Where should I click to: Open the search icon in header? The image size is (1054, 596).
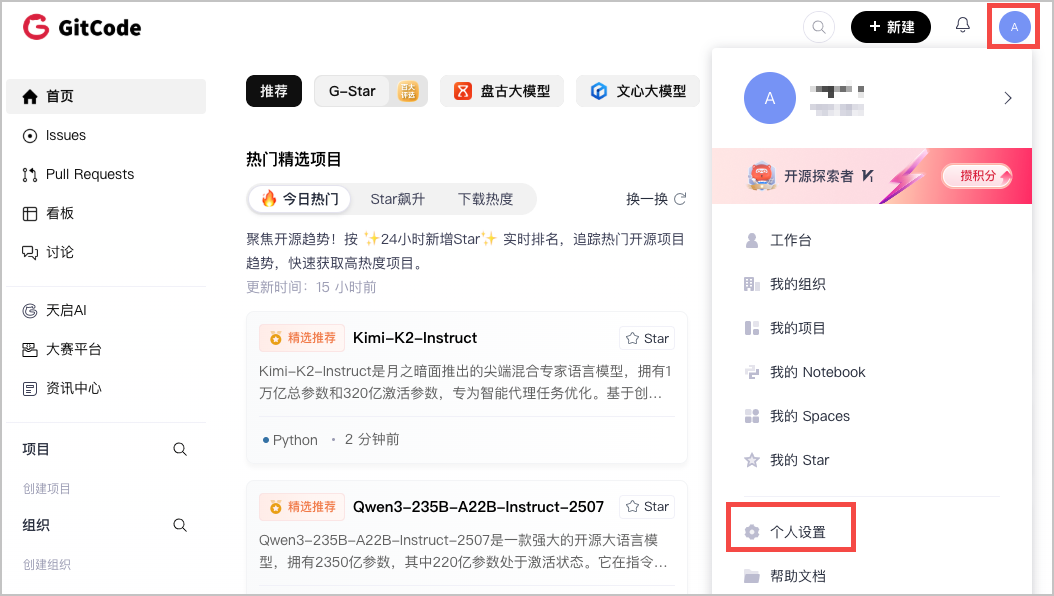[x=819, y=27]
